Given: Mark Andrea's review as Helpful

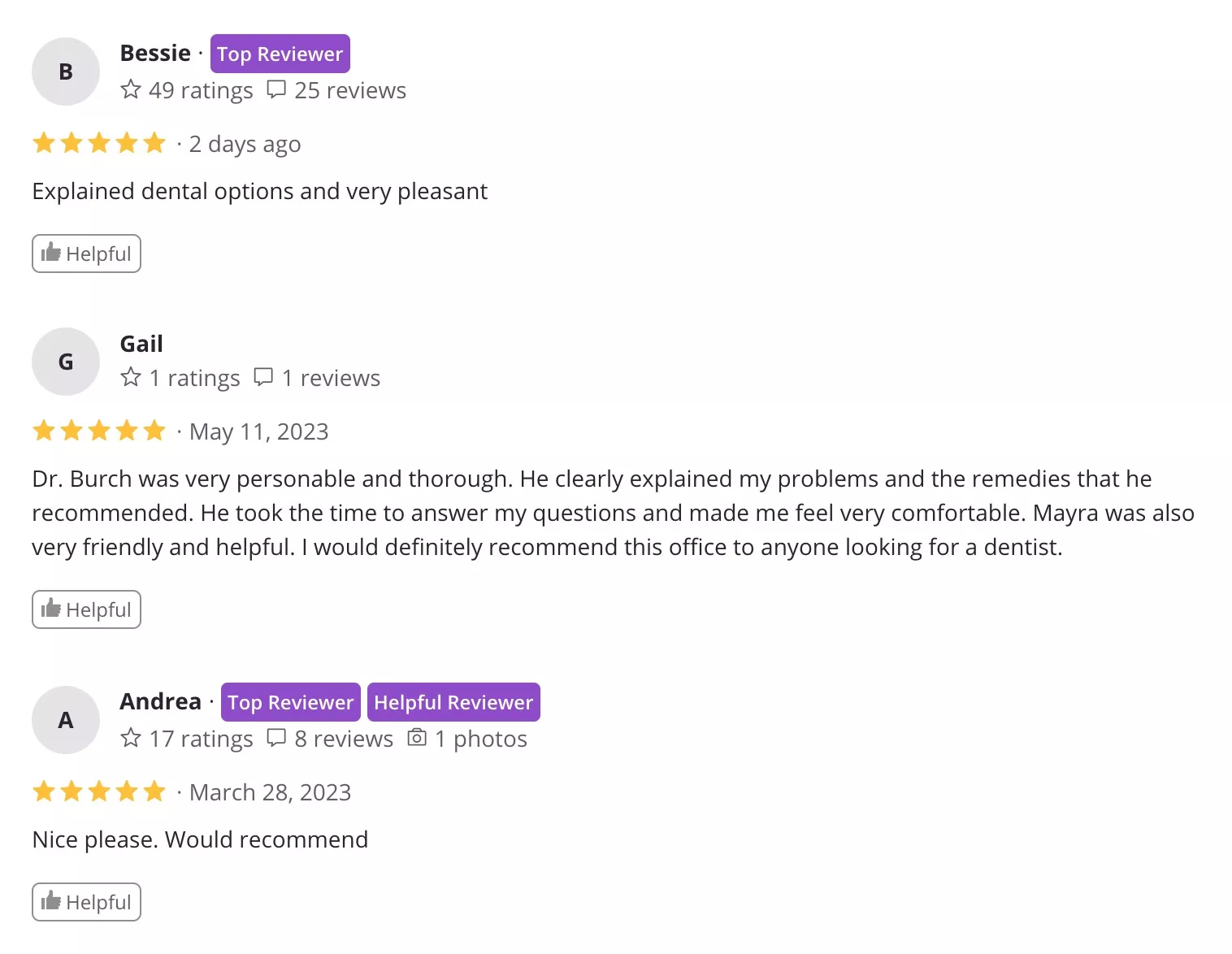Looking at the screenshot, I should (x=86, y=902).
